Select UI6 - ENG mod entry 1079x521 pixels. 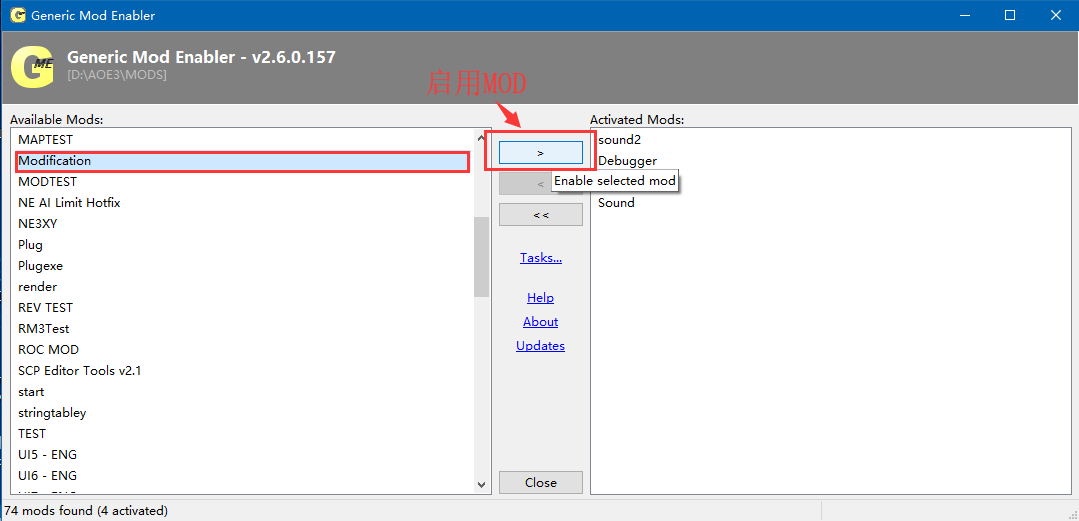click(x=242, y=476)
